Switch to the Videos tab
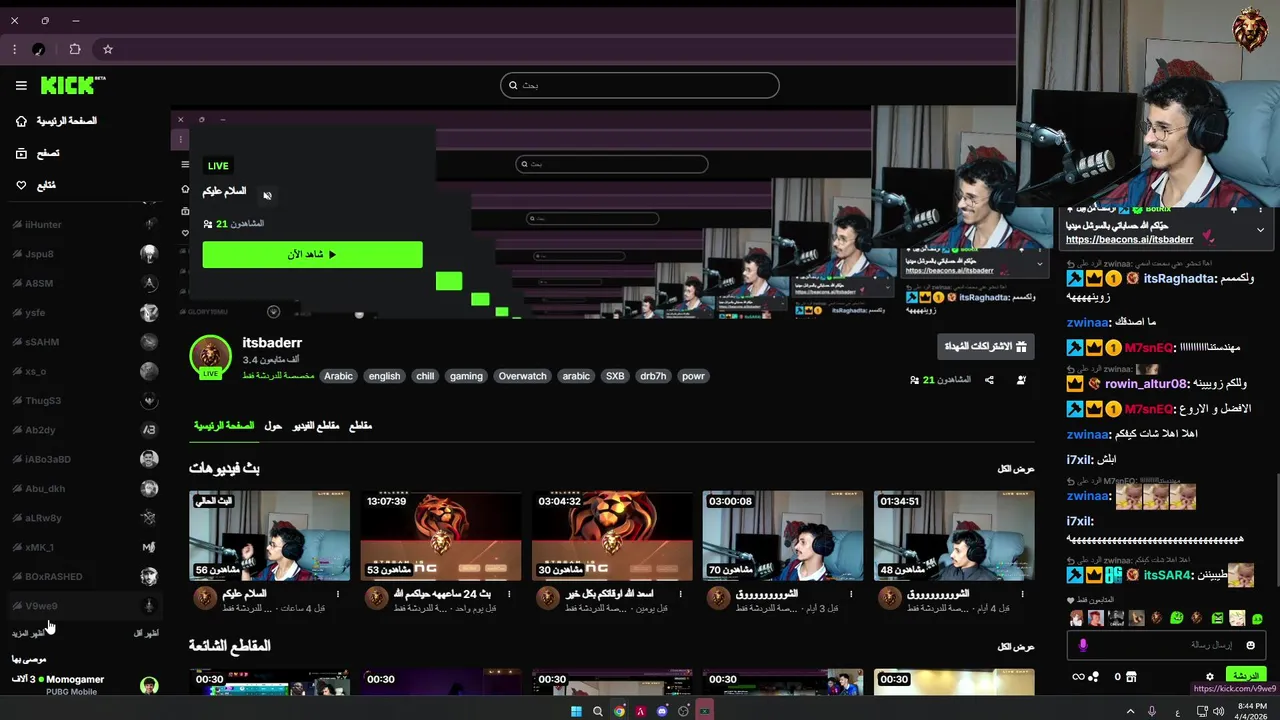The width and height of the screenshot is (1280, 720). pos(316,426)
